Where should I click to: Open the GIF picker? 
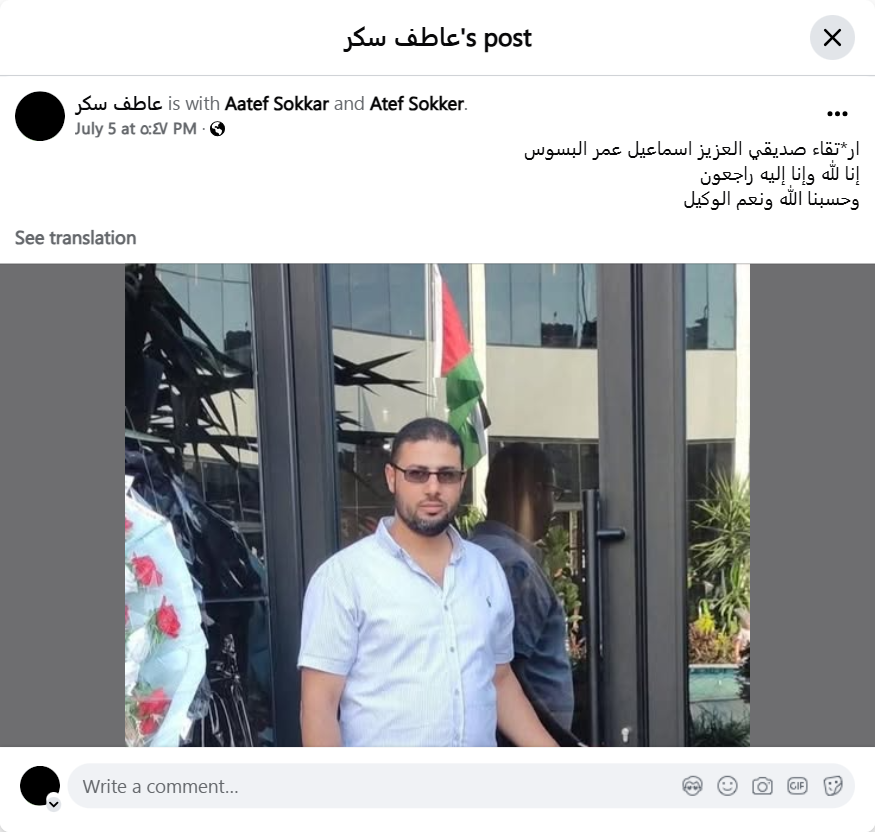point(797,786)
